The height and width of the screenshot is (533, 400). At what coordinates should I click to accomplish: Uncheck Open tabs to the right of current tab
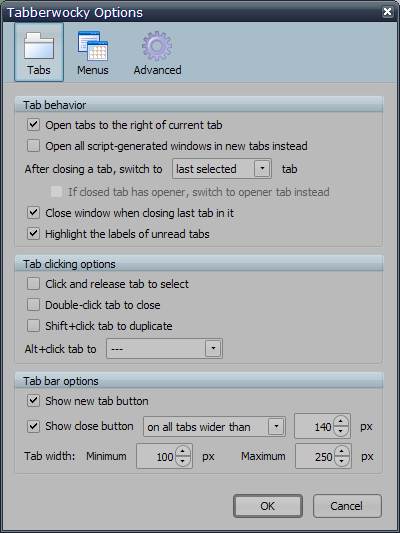tap(33, 125)
